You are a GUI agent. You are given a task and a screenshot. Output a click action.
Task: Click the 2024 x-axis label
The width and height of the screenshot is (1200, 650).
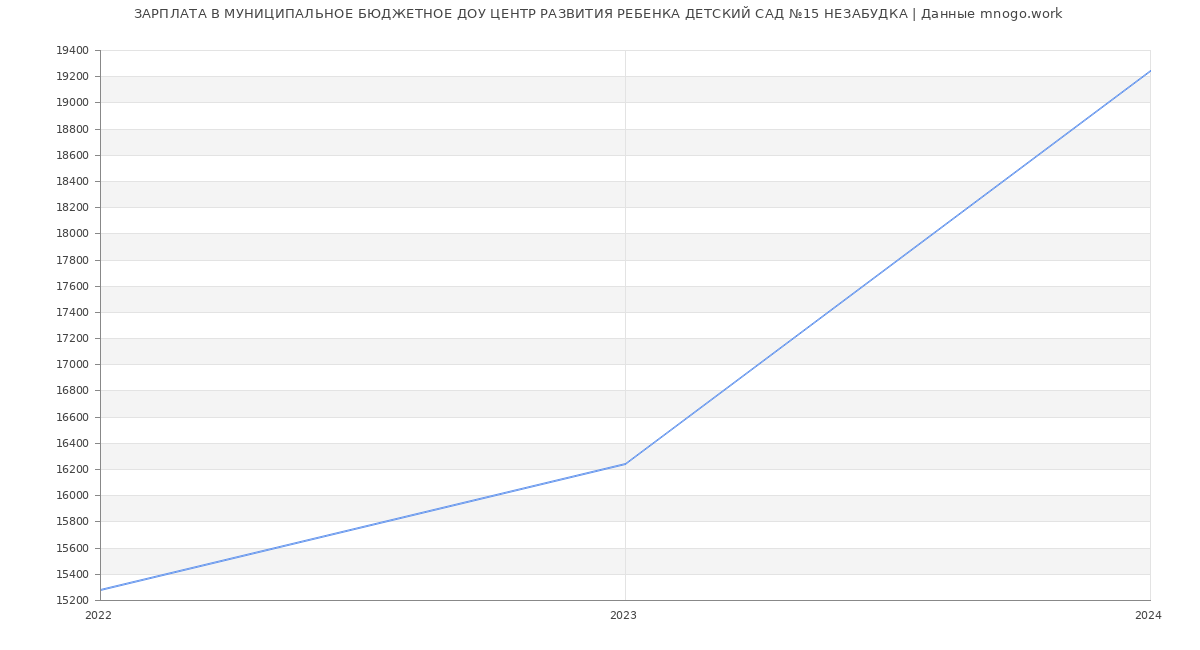pos(1148,616)
